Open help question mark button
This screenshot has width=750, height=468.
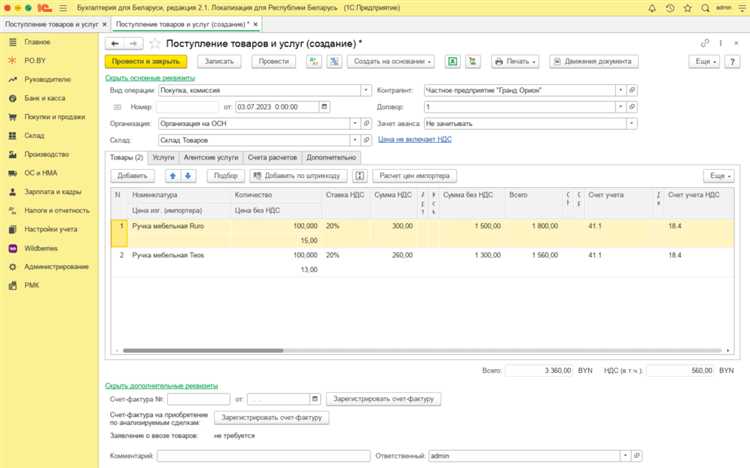pos(732,62)
